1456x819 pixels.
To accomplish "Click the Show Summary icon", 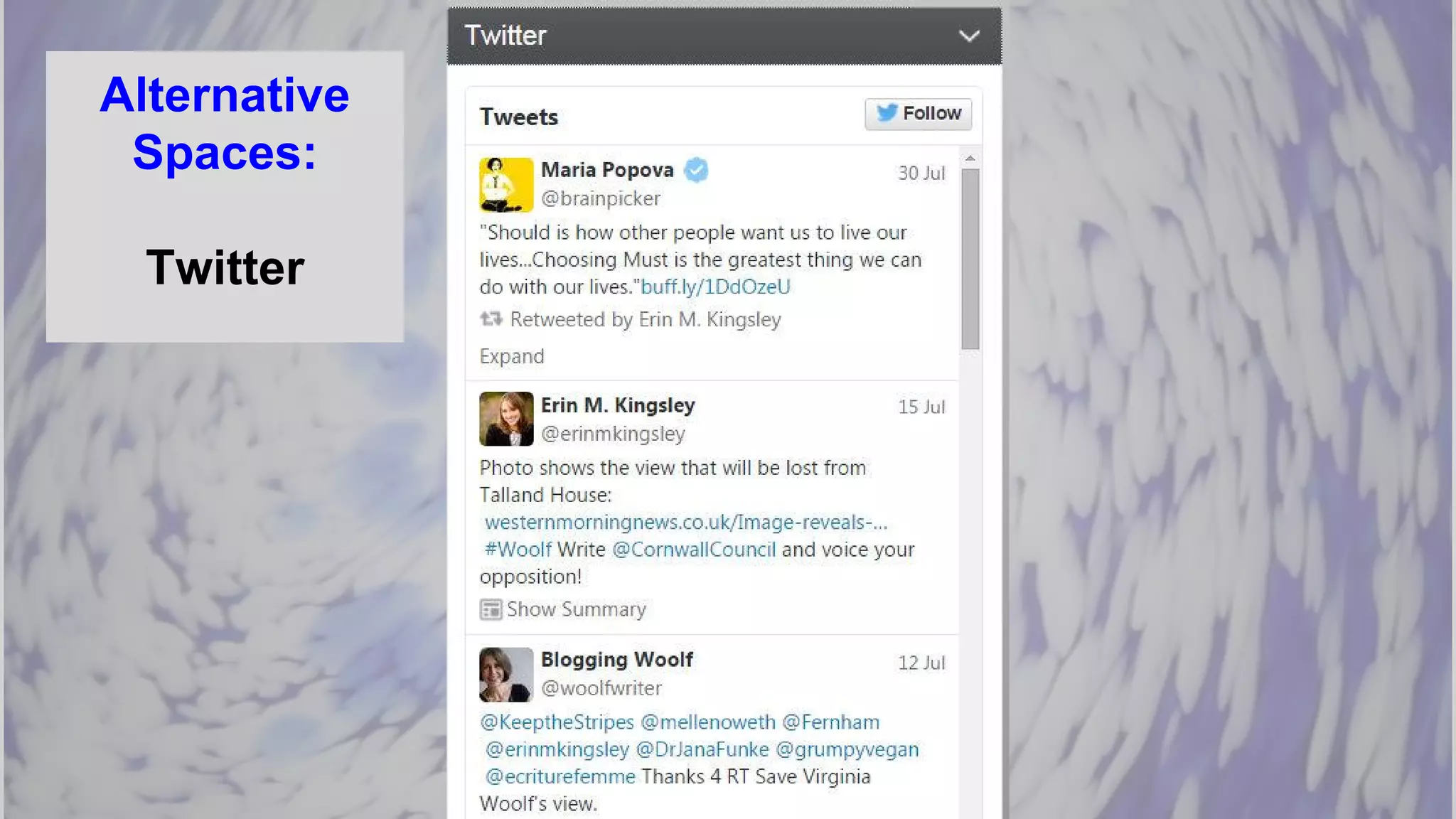I will click(491, 610).
